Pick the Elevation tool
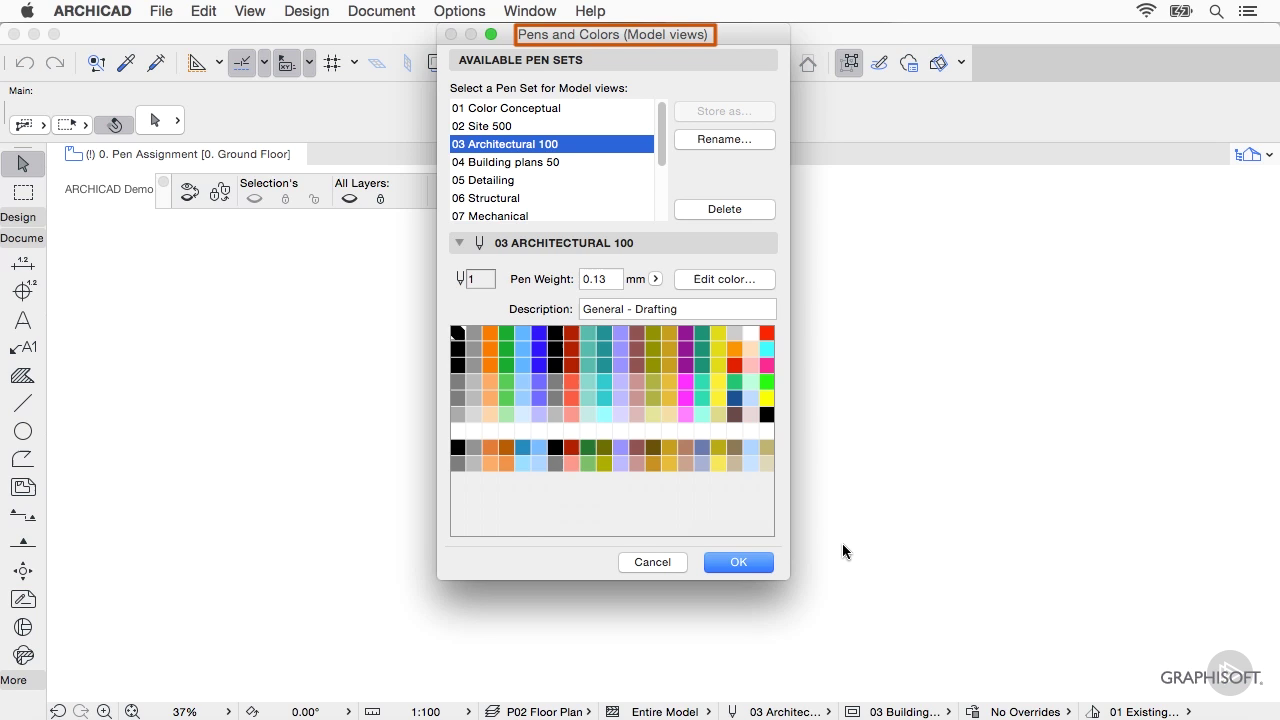This screenshot has height=720, width=1280. pos(23,543)
